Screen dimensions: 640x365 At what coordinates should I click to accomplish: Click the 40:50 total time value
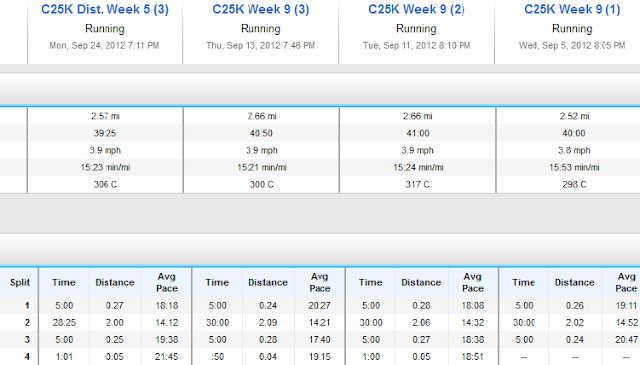(262, 134)
